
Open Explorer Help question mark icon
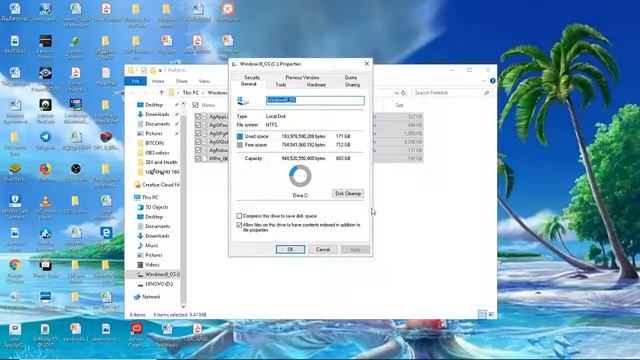pyautogui.click(x=492, y=81)
